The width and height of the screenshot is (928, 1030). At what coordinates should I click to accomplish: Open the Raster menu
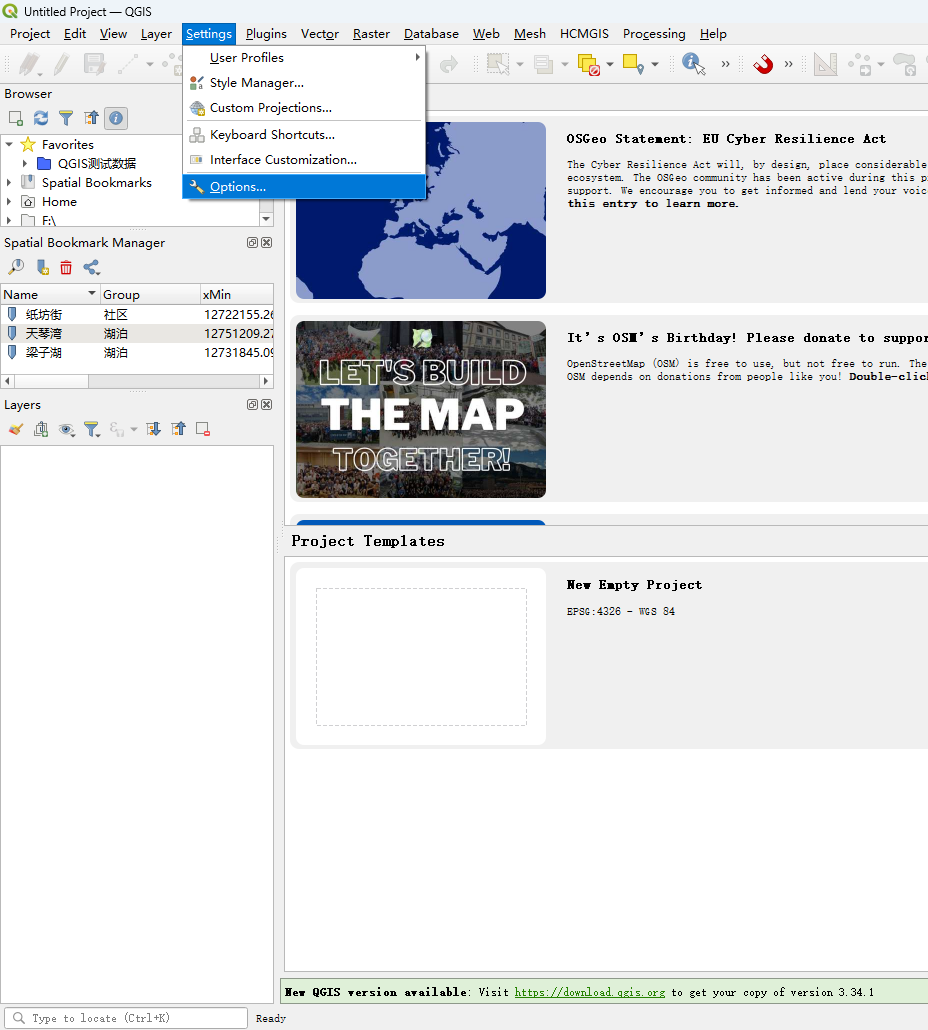(x=371, y=34)
